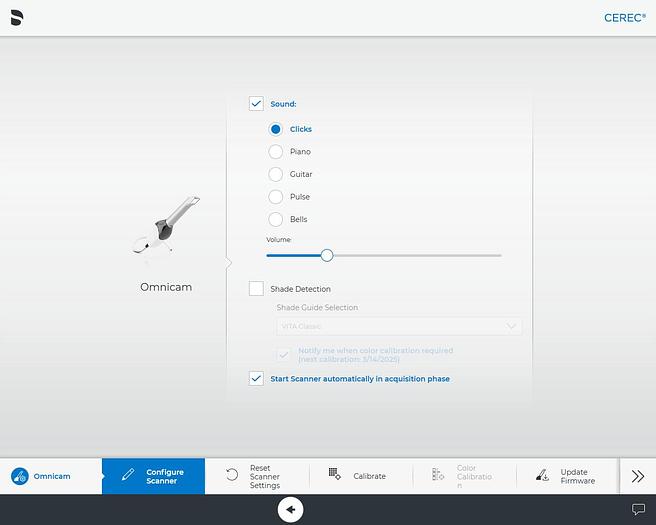Click the back arrow circle button
656x525 pixels.
pos(290,510)
